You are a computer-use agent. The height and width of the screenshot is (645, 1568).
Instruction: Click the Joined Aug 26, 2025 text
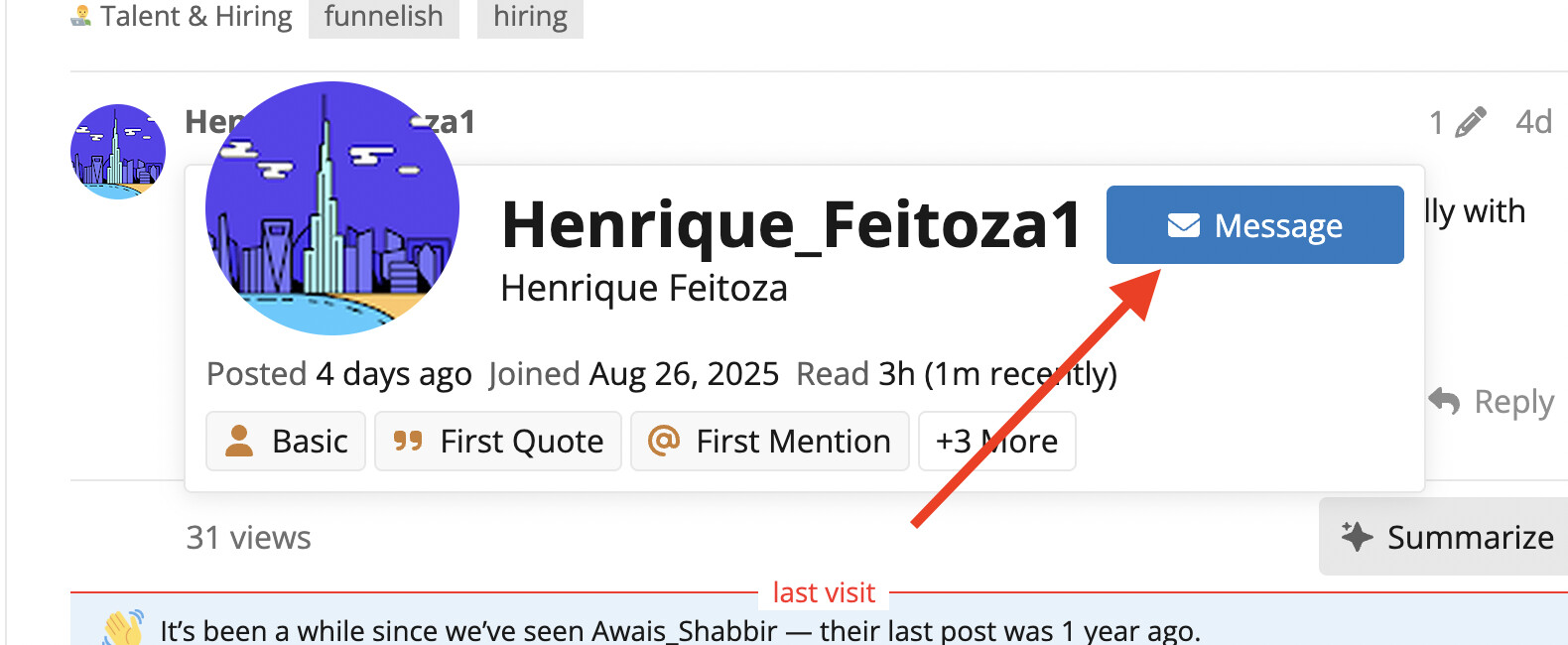(x=633, y=374)
